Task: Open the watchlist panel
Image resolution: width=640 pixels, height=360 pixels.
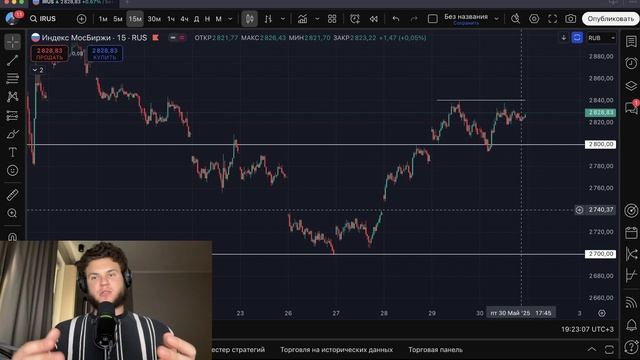Action: [x=631, y=41]
